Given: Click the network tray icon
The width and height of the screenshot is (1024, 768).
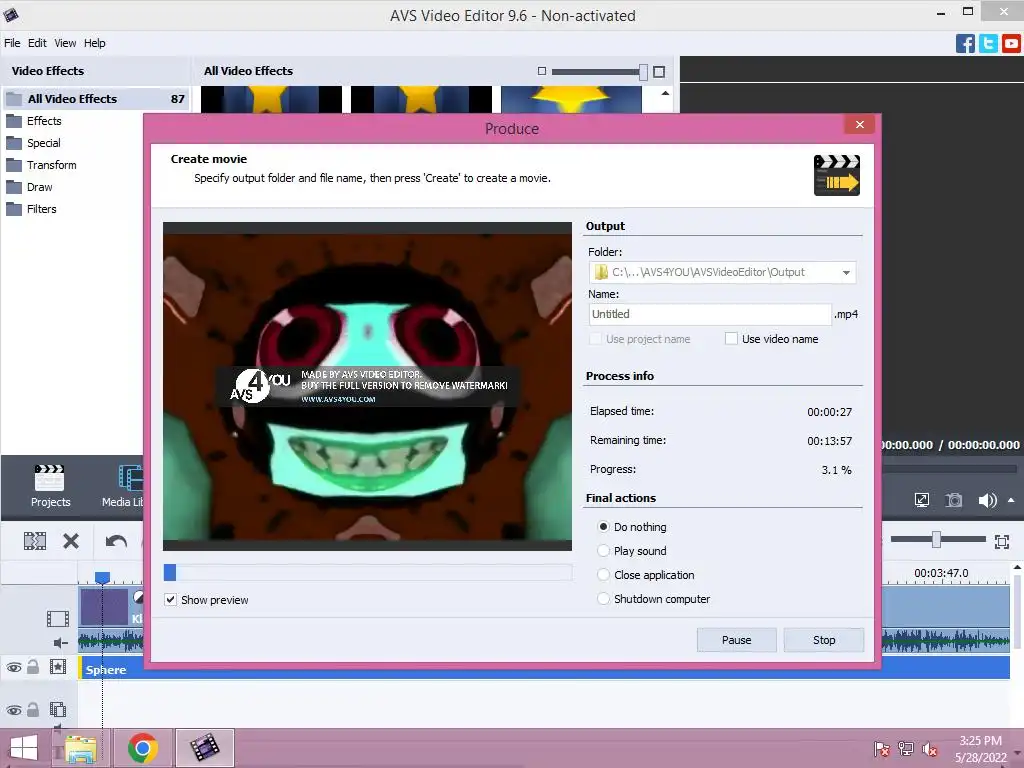Looking at the screenshot, I should (x=906, y=749).
